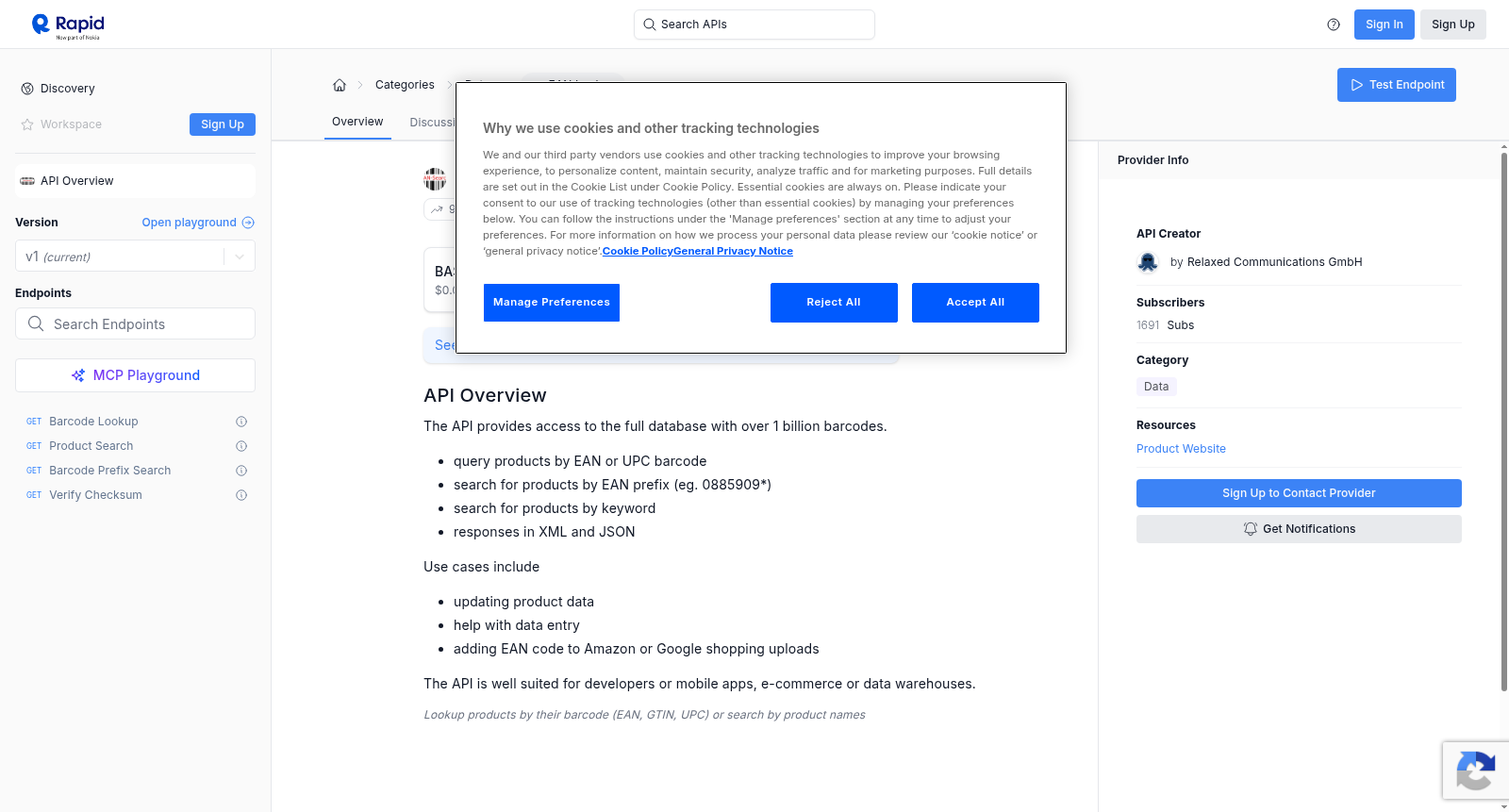Focus the Search Endpoints field
The width and height of the screenshot is (1509, 812).
pos(135,323)
